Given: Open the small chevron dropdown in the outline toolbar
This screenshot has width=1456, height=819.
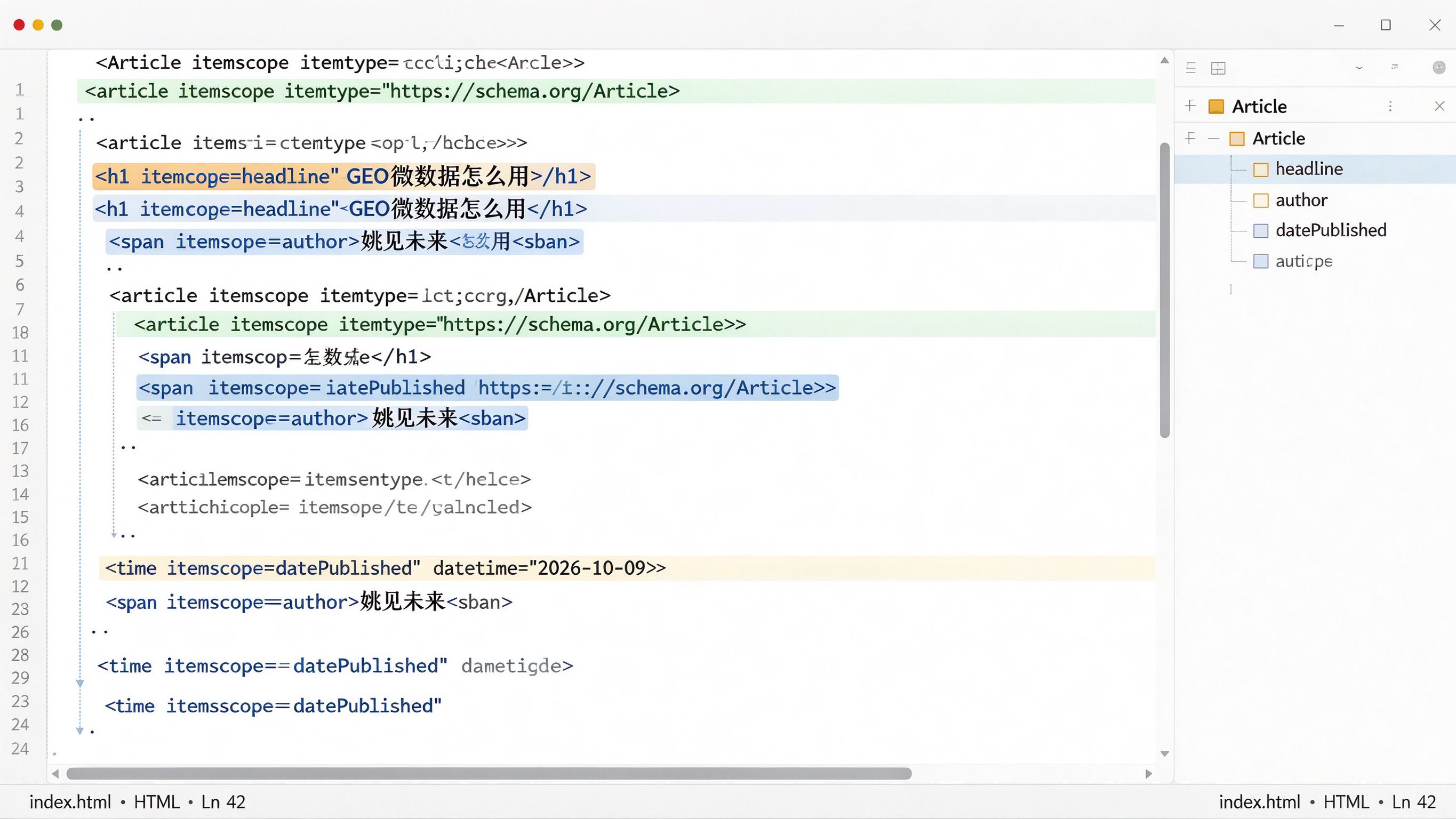Looking at the screenshot, I should point(1359,68).
